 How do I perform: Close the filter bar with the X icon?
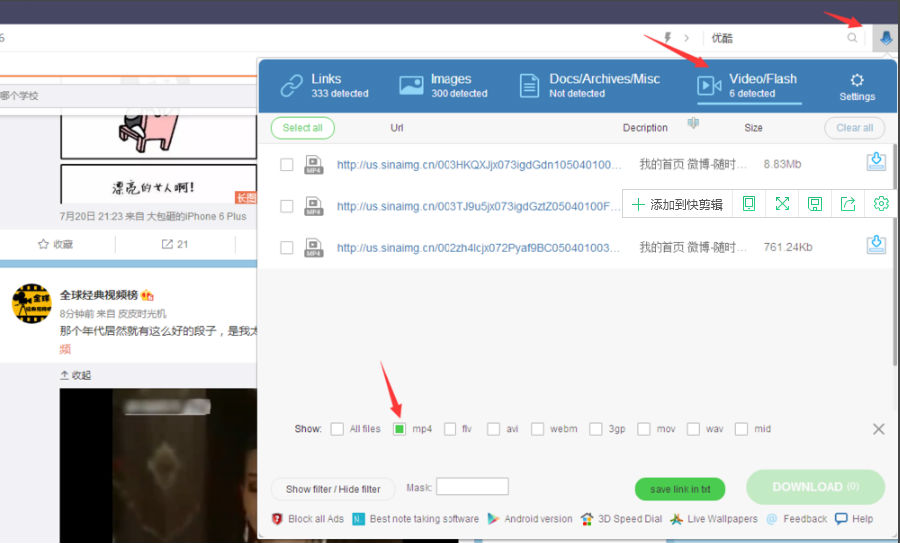878,429
